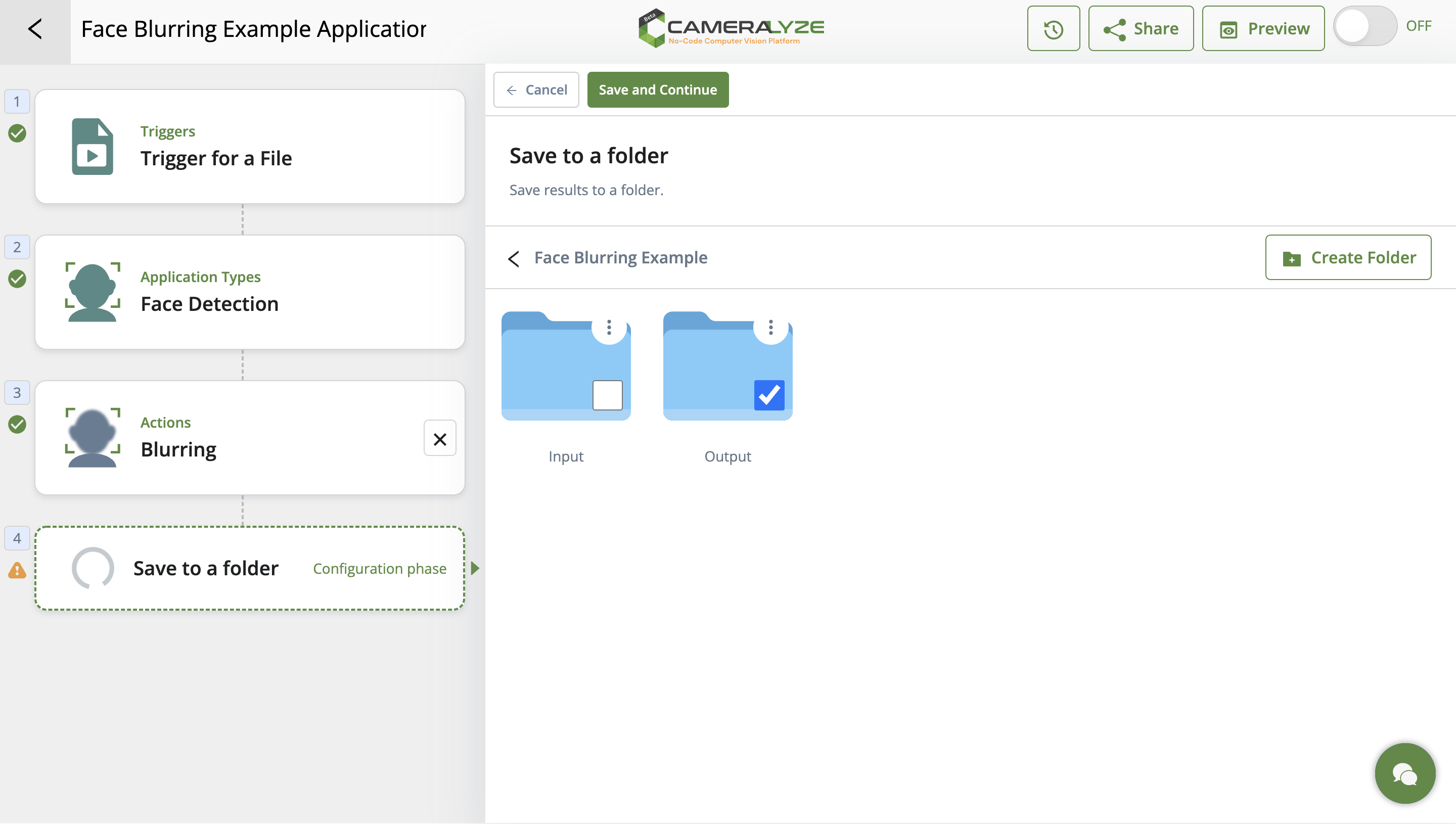1456x824 pixels.
Task: Click Save and Continue button
Action: click(x=658, y=90)
